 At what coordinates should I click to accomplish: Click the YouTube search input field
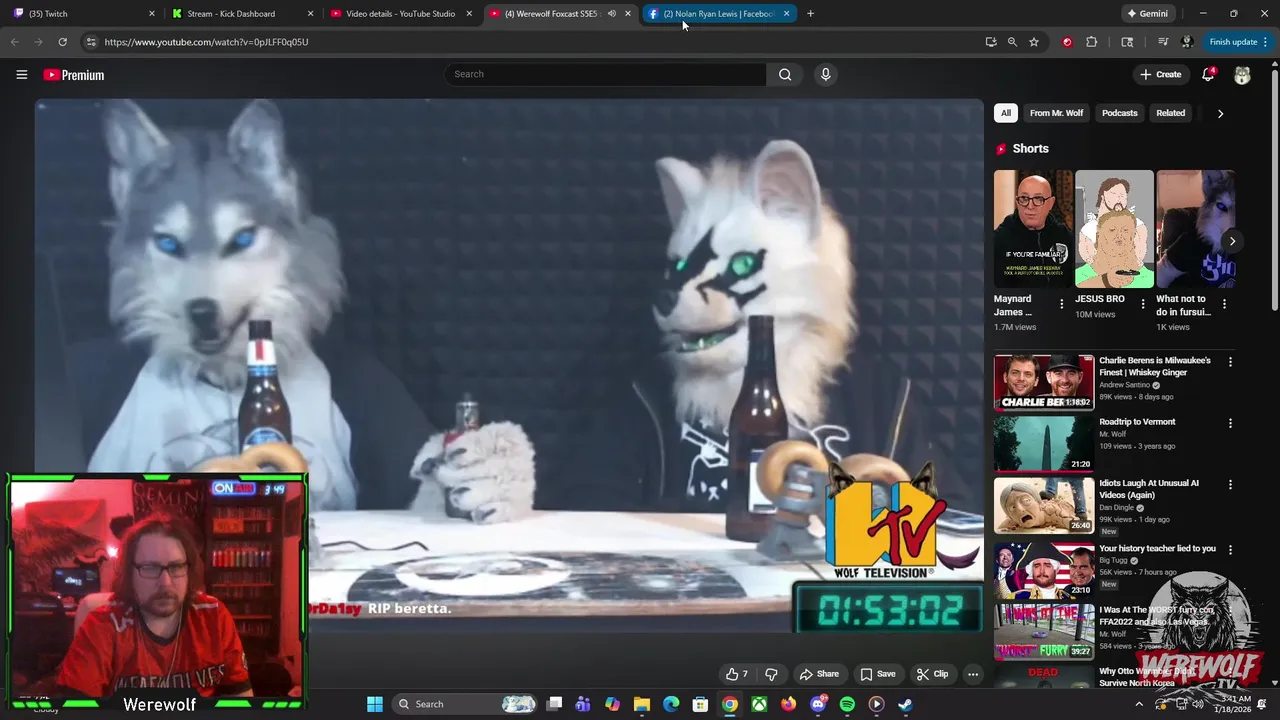pyautogui.click(x=606, y=74)
